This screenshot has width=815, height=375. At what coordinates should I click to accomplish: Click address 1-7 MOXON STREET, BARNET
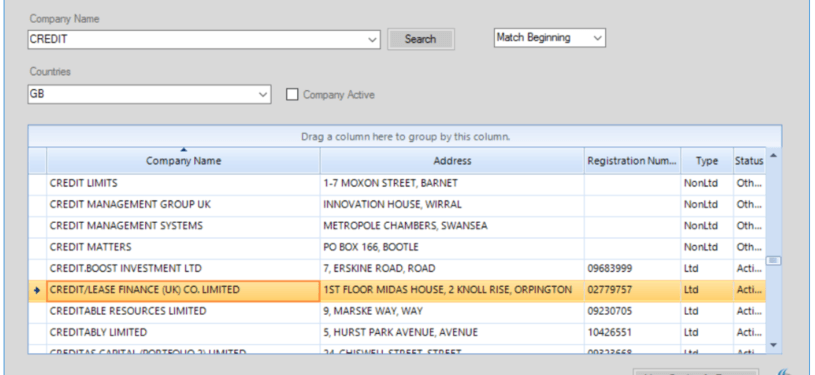point(390,183)
